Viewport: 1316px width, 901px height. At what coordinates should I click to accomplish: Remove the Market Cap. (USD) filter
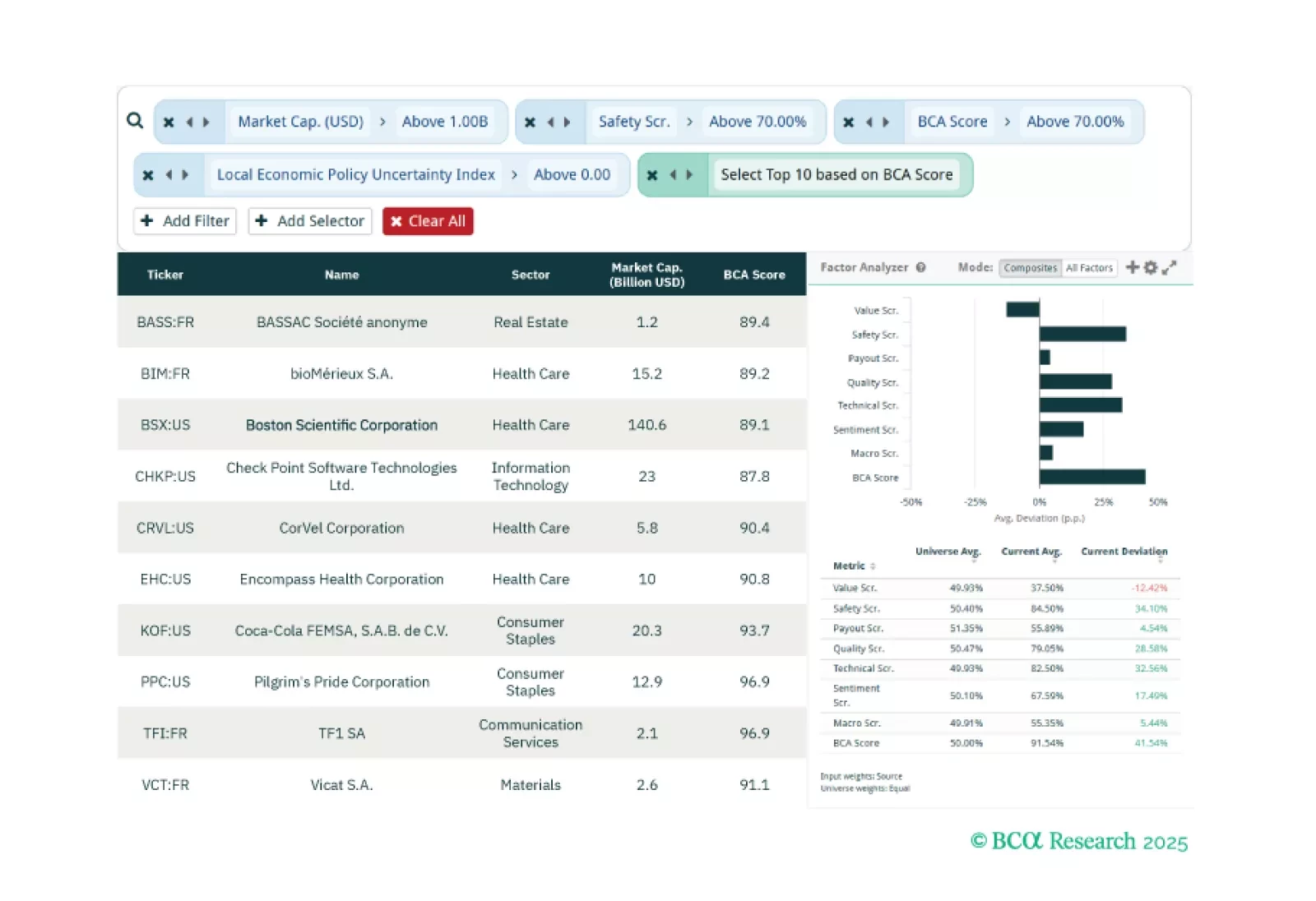169,122
